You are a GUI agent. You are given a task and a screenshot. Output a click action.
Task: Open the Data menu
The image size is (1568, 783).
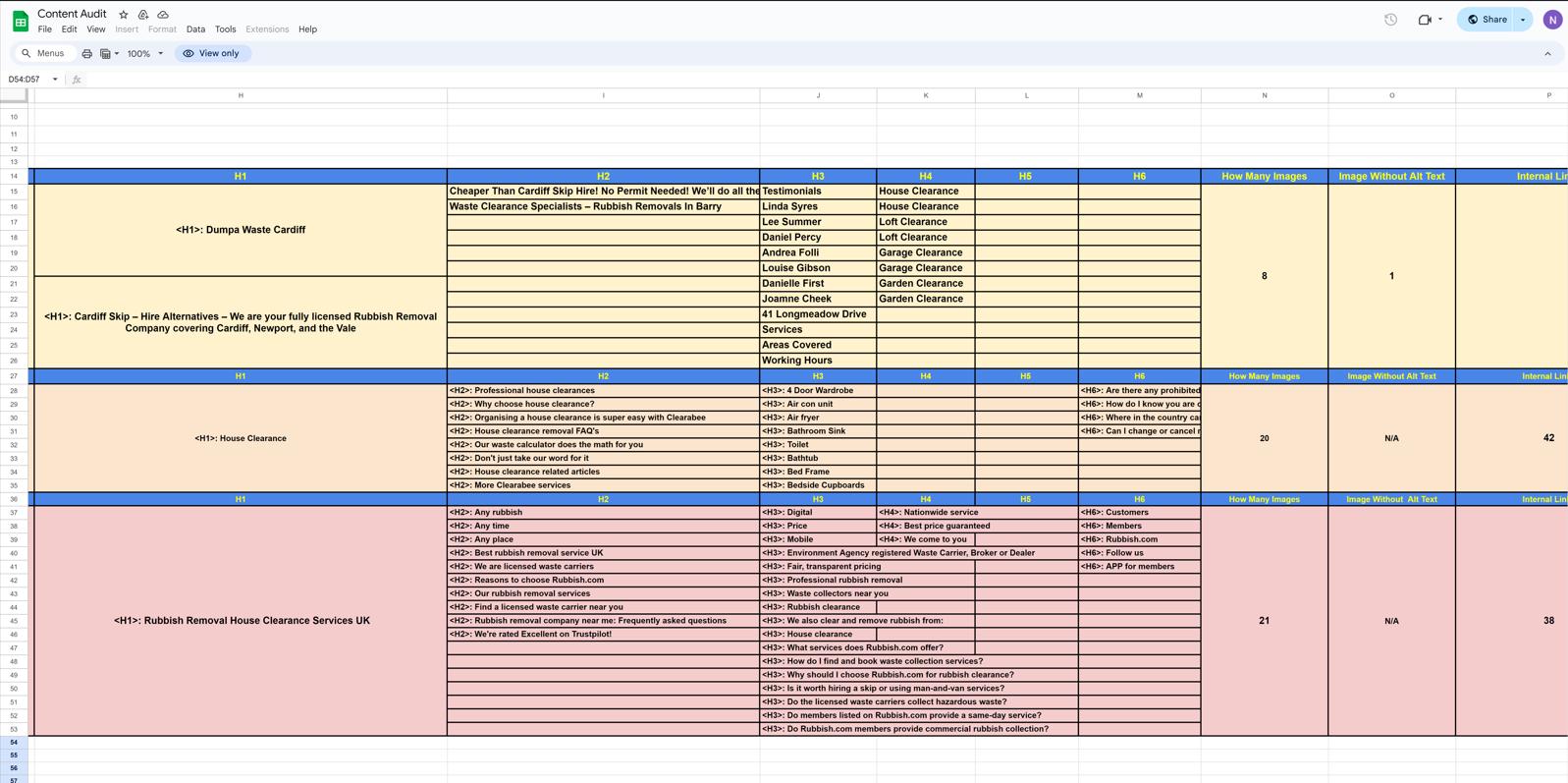195,29
